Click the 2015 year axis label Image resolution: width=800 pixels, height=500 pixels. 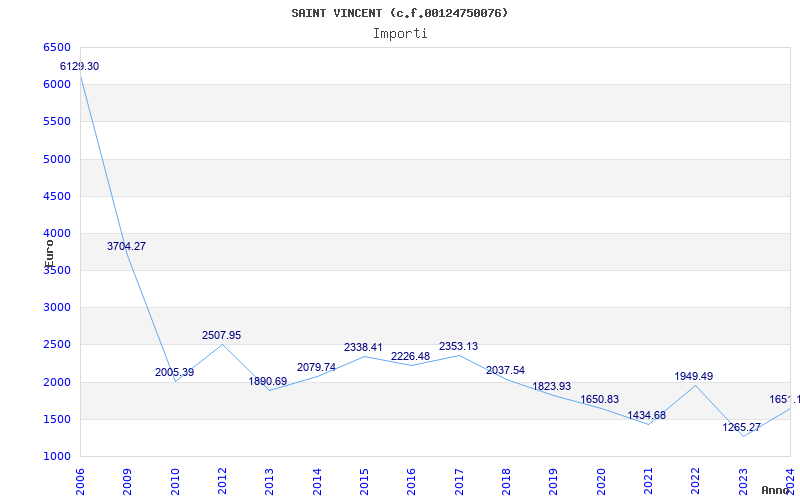pyautogui.click(x=364, y=482)
